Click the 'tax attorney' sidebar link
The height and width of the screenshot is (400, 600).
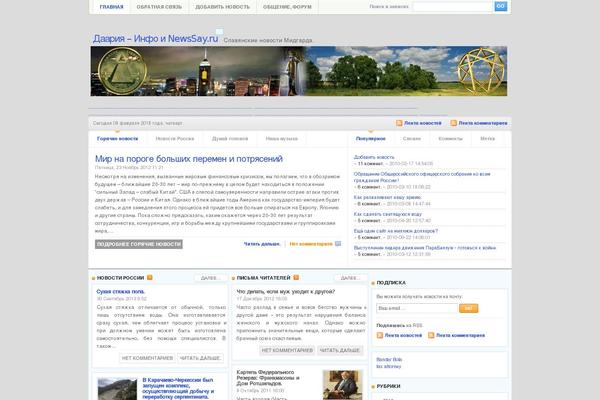pyautogui.click(x=388, y=366)
